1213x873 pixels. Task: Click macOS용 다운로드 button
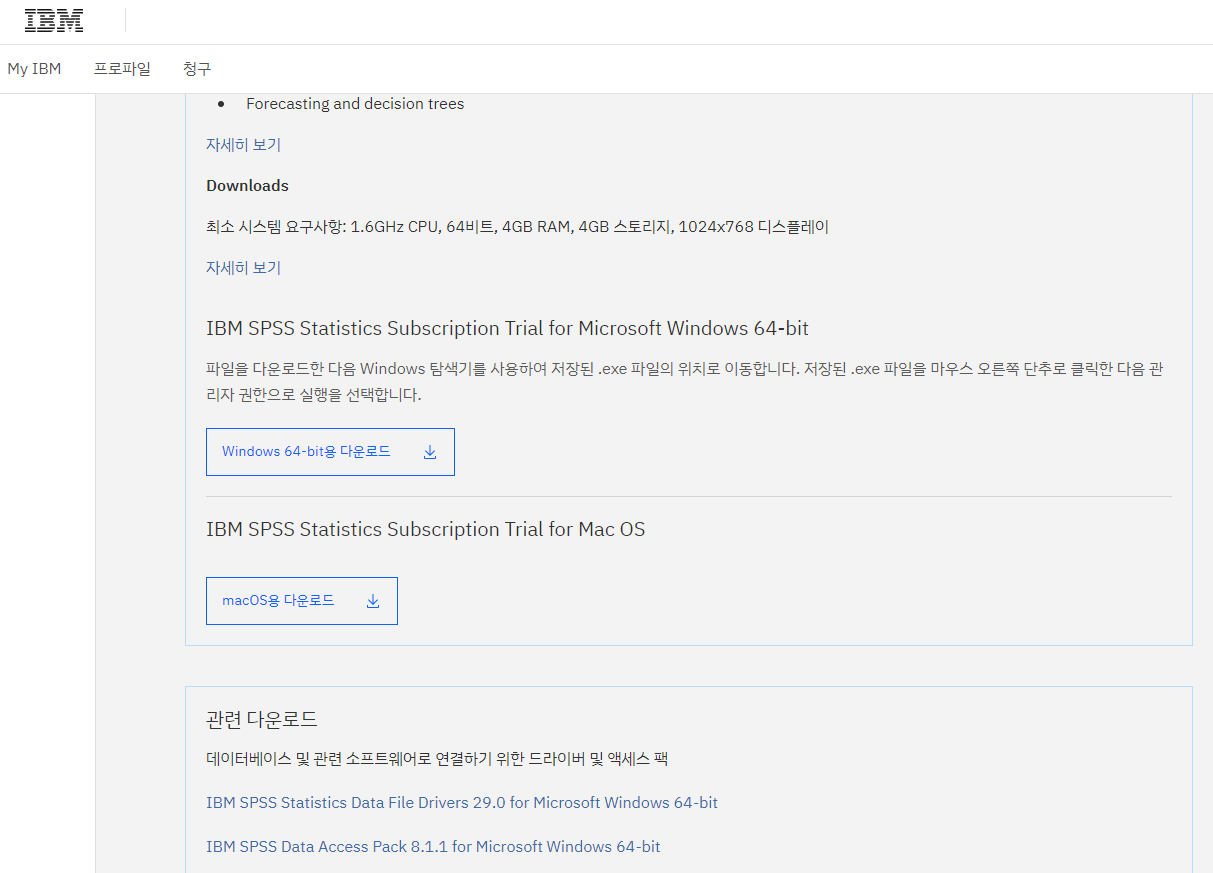[302, 601]
